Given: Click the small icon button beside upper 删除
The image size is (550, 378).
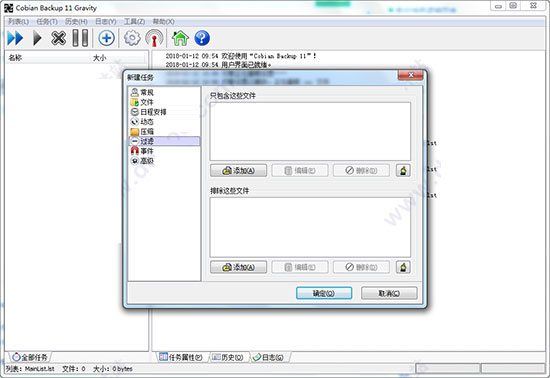Looking at the screenshot, I should [403, 171].
